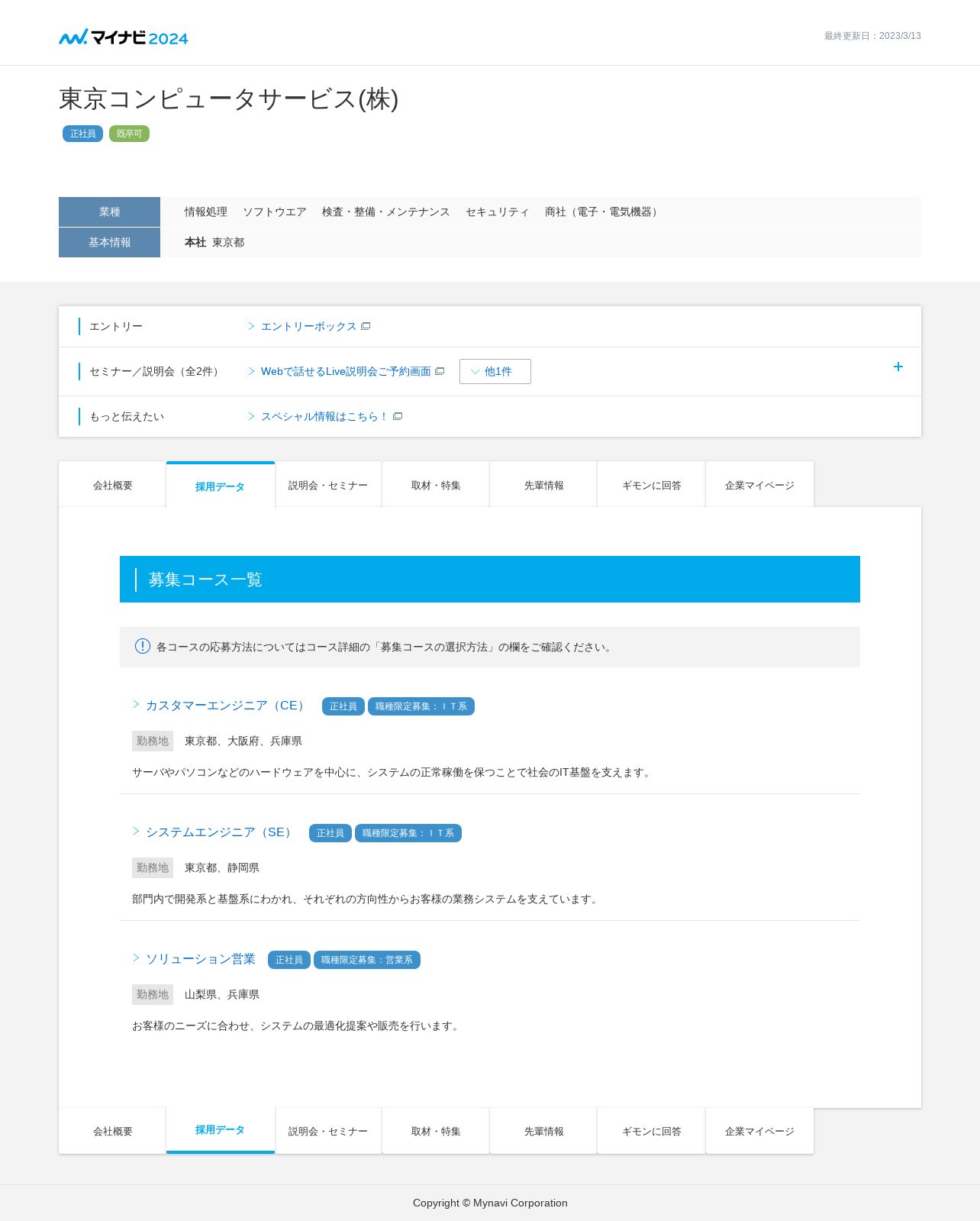
Task: Click arrow icon before カスタマーエンジニア（CE）
Action: point(136,704)
